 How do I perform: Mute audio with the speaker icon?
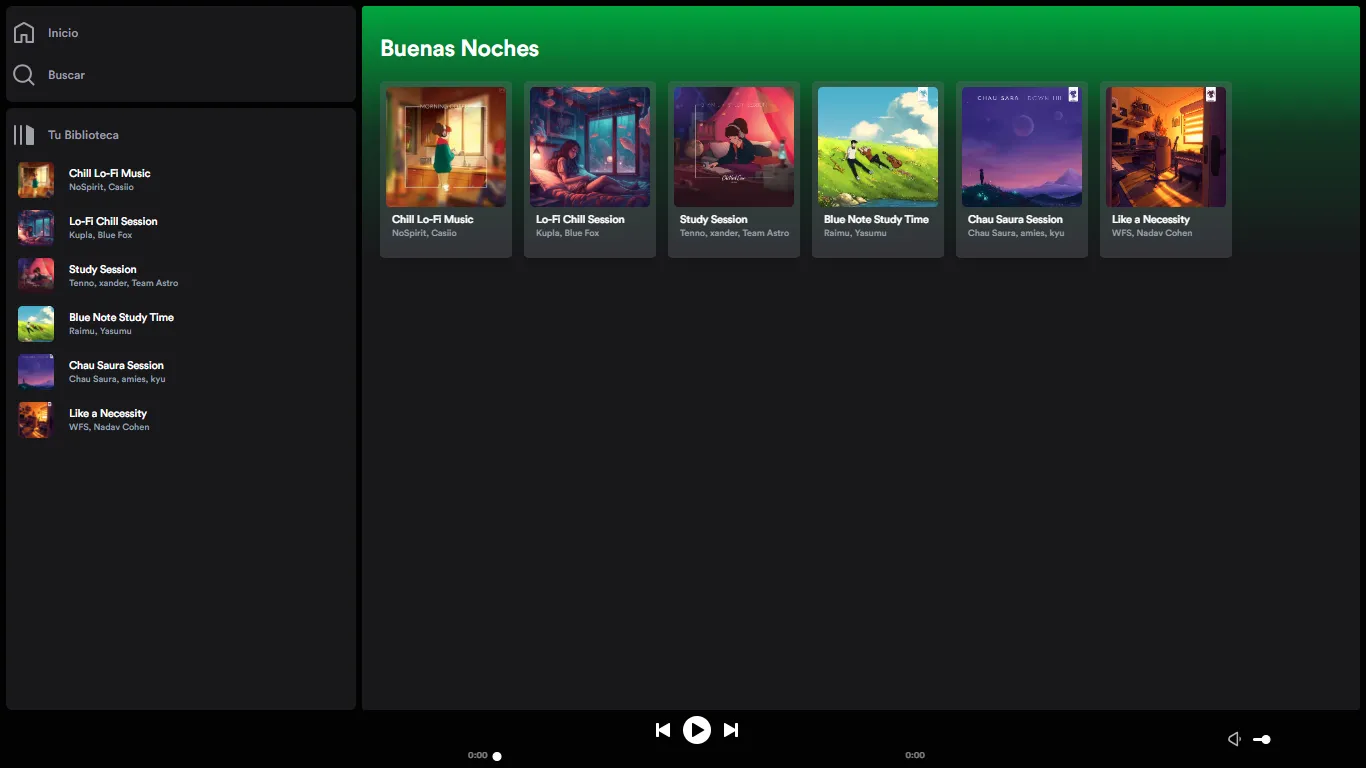point(1235,739)
